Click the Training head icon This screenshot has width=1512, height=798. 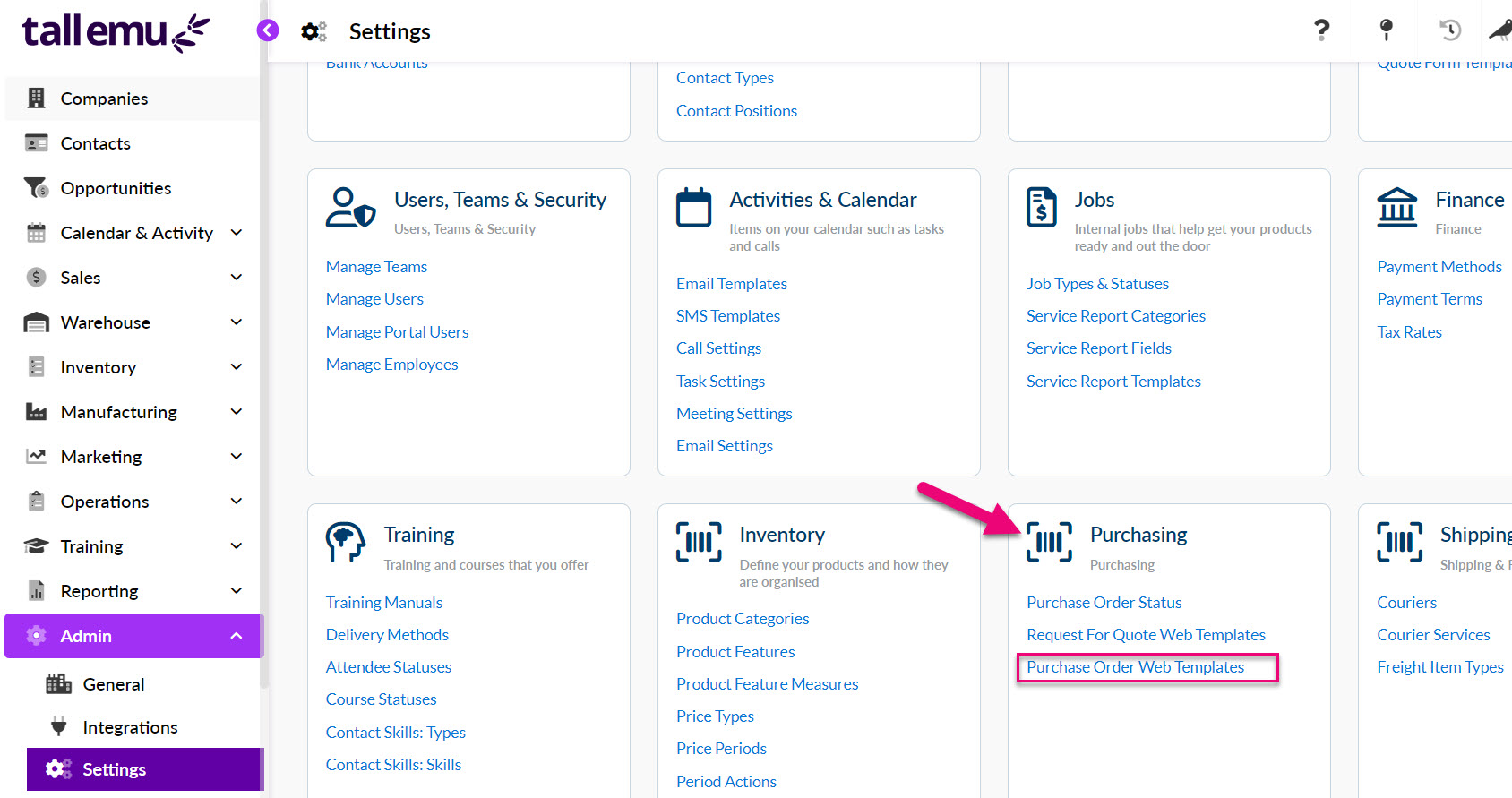click(x=346, y=542)
